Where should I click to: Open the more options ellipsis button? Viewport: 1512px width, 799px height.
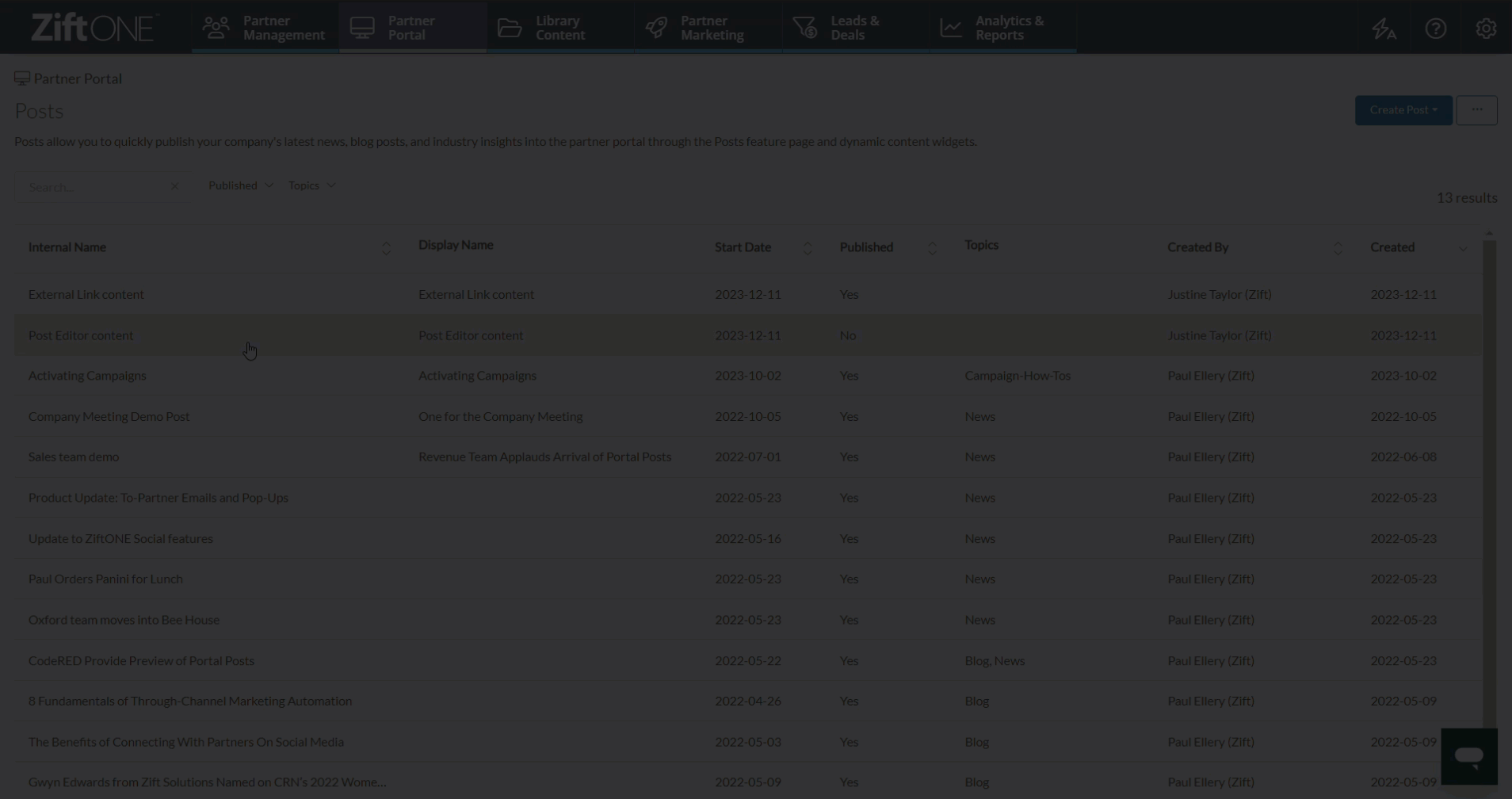coord(1476,110)
